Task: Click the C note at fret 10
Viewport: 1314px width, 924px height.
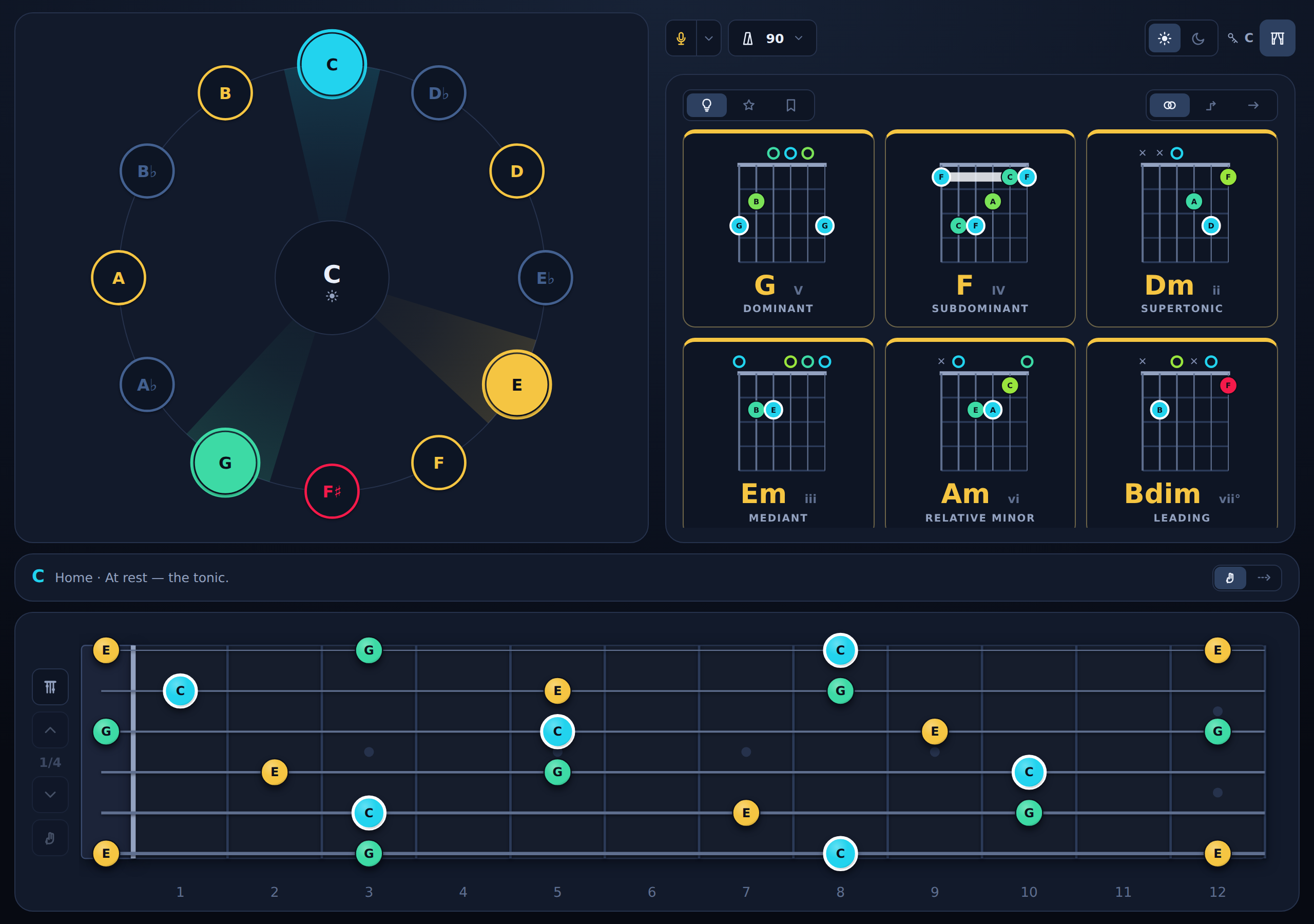Action: coord(1029,772)
